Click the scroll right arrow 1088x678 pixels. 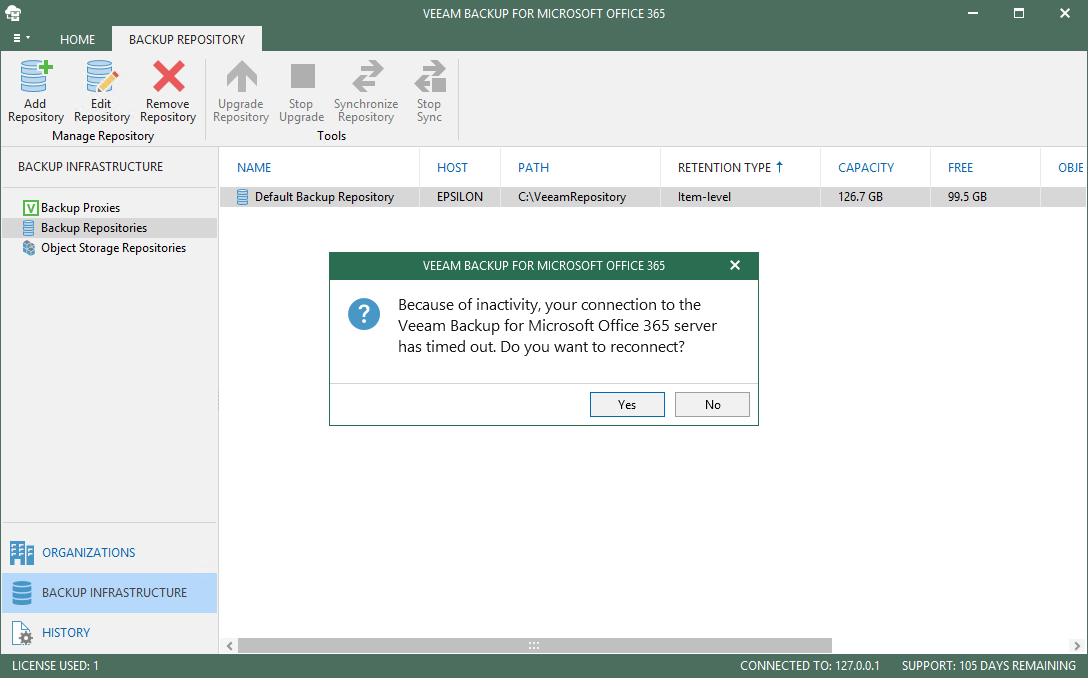click(1078, 646)
